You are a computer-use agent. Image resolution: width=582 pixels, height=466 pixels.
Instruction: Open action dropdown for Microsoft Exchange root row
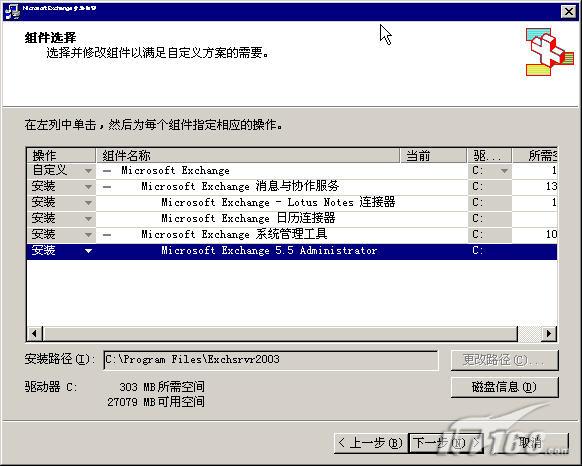pos(88,171)
